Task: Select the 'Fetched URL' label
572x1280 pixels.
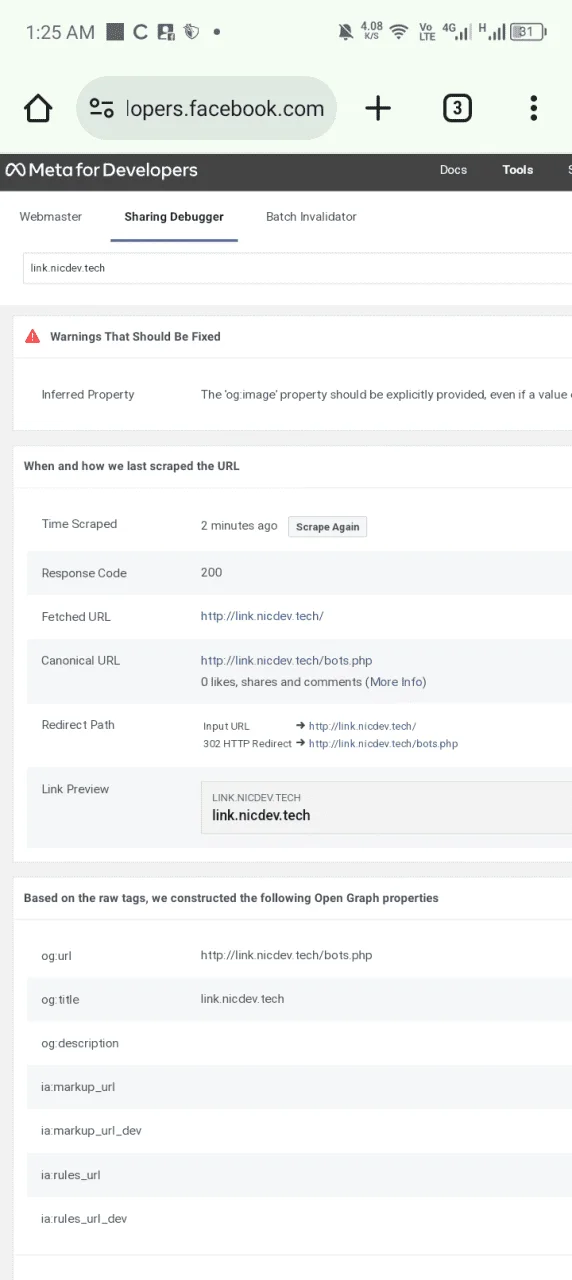Action: click(x=76, y=617)
